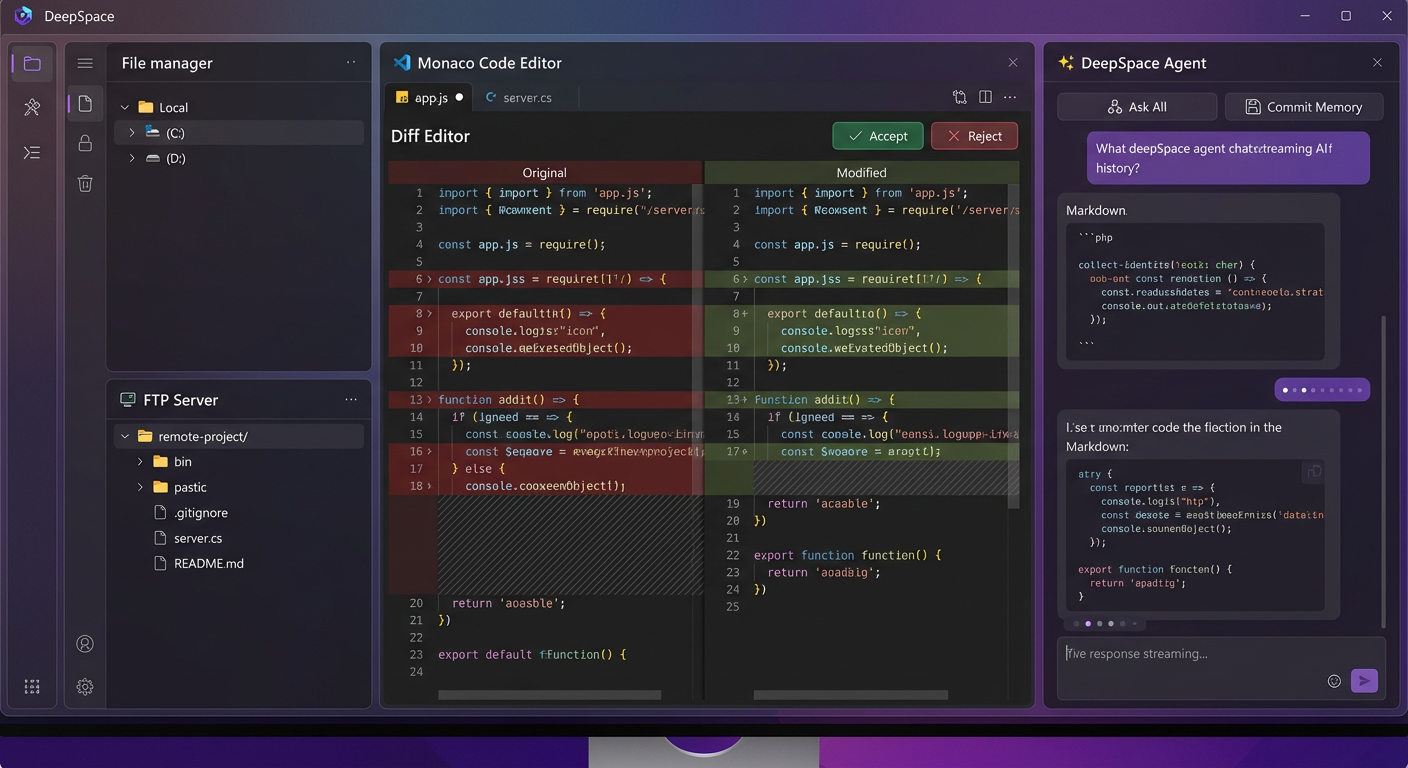The width and height of the screenshot is (1408, 768).
Task: Accept the diff changes
Action: tap(878, 136)
